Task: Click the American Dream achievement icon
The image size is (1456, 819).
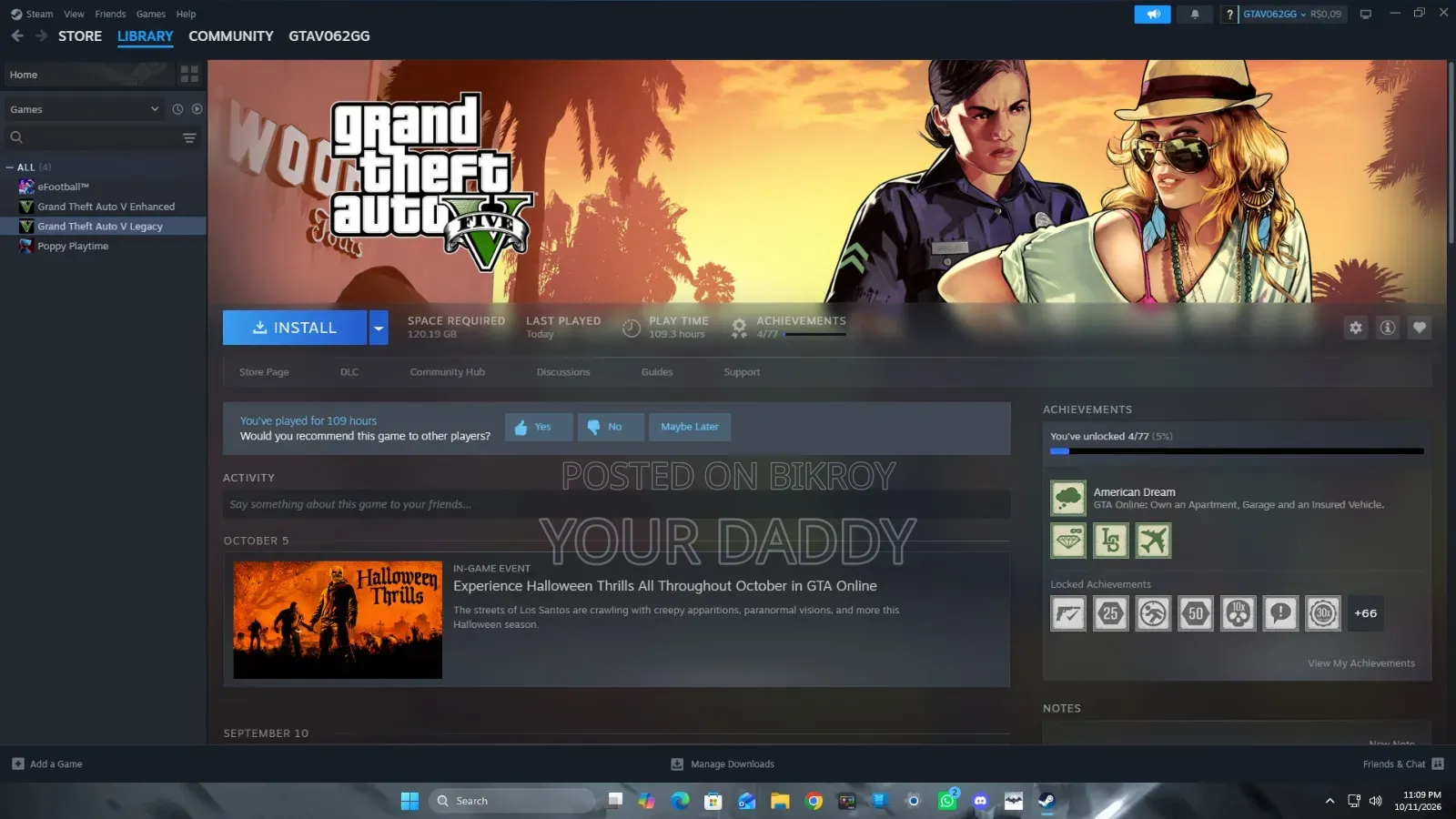Action: pyautogui.click(x=1068, y=498)
